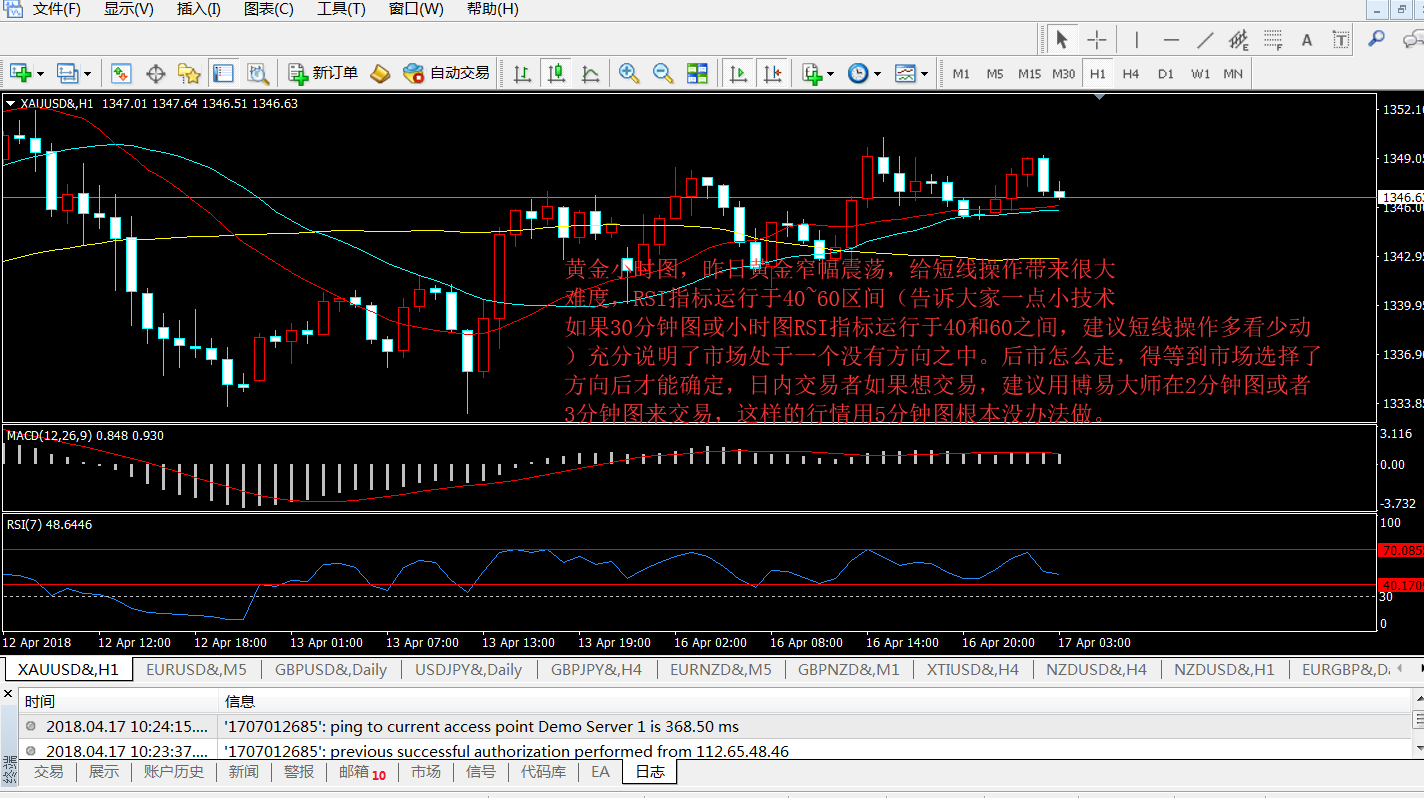Screen dimensions: 1424x798
Task: Toggle AutoTrading (自动交易) button
Action: pos(446,73)
